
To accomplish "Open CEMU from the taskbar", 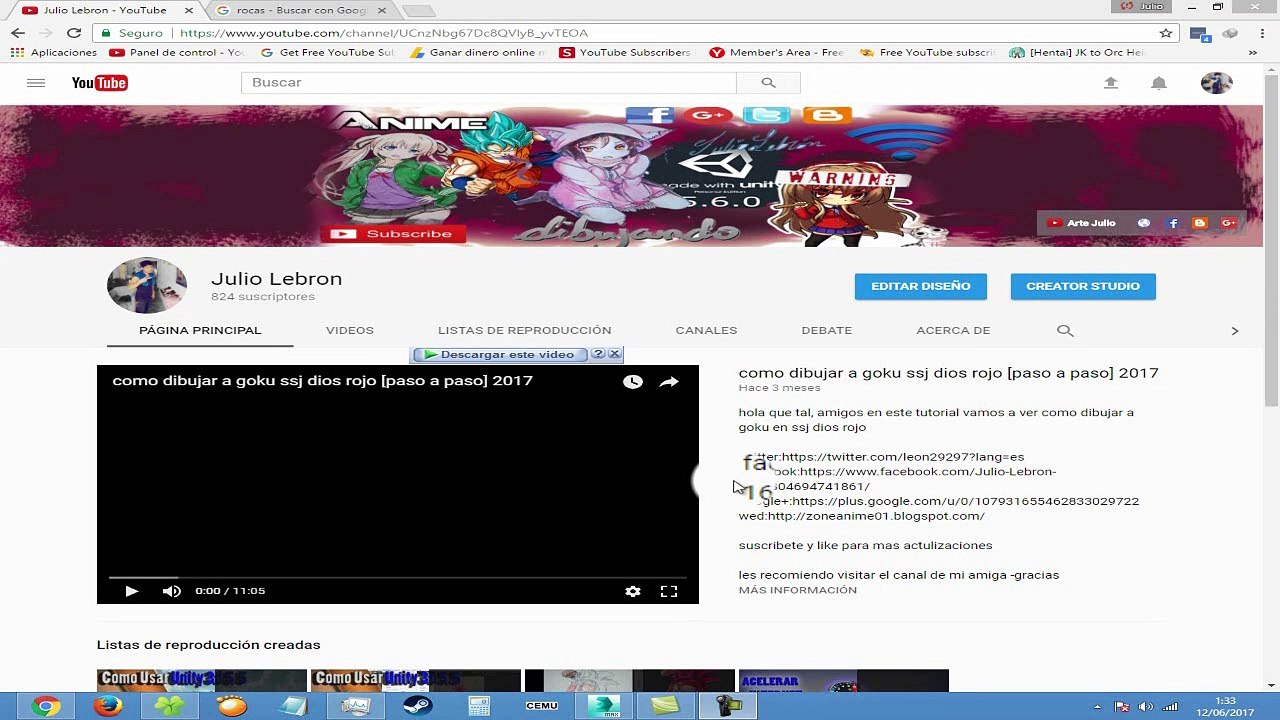I will [x=542, y=706].
